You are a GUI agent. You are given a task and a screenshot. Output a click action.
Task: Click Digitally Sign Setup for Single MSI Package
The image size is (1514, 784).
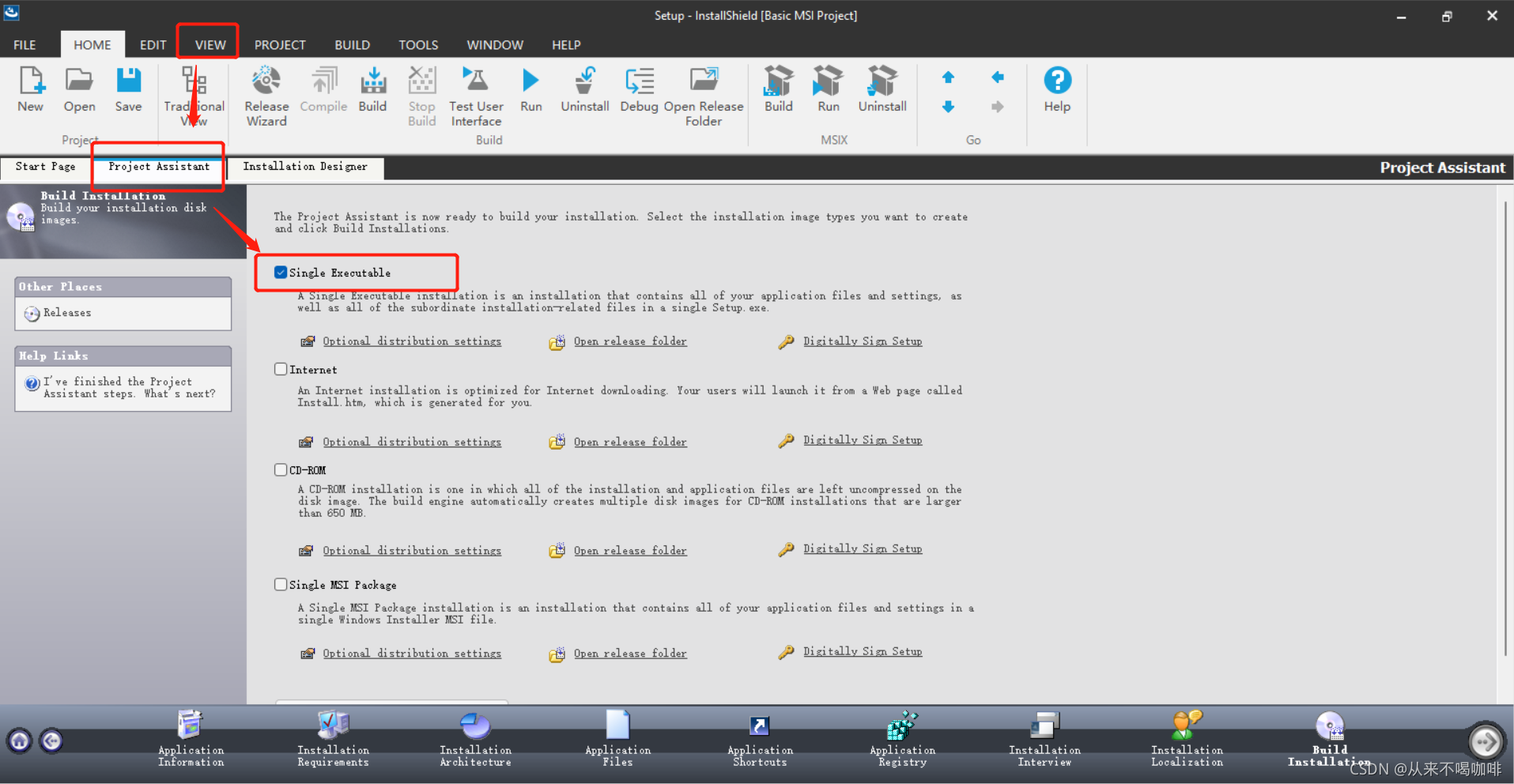863,651
